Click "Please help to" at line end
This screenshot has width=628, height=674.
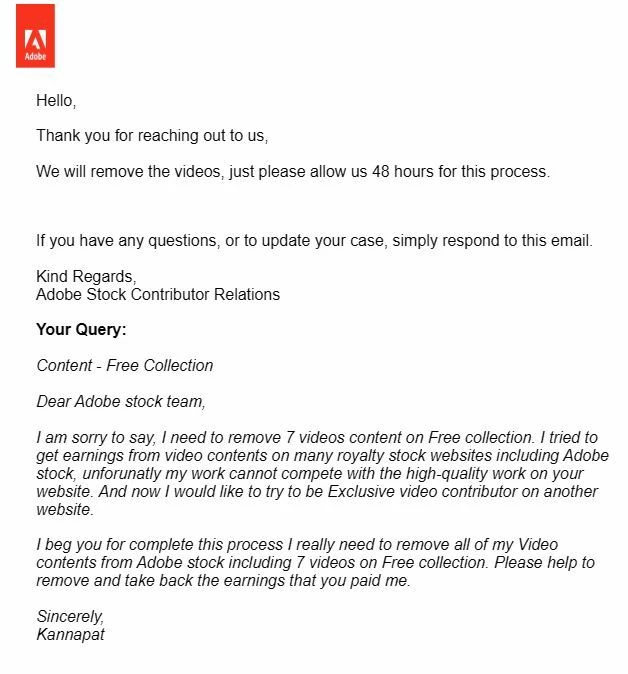(x=544, y=563)
